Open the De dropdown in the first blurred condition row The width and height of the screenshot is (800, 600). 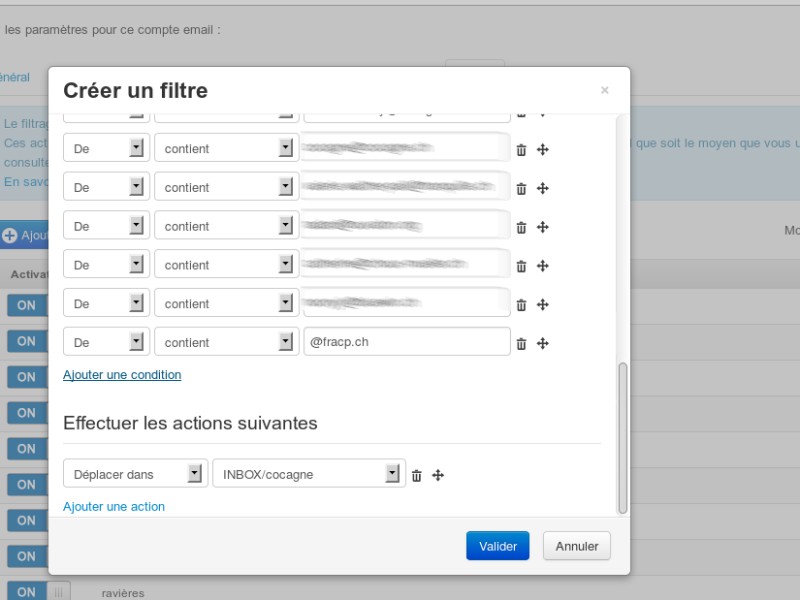coord(106,147)
